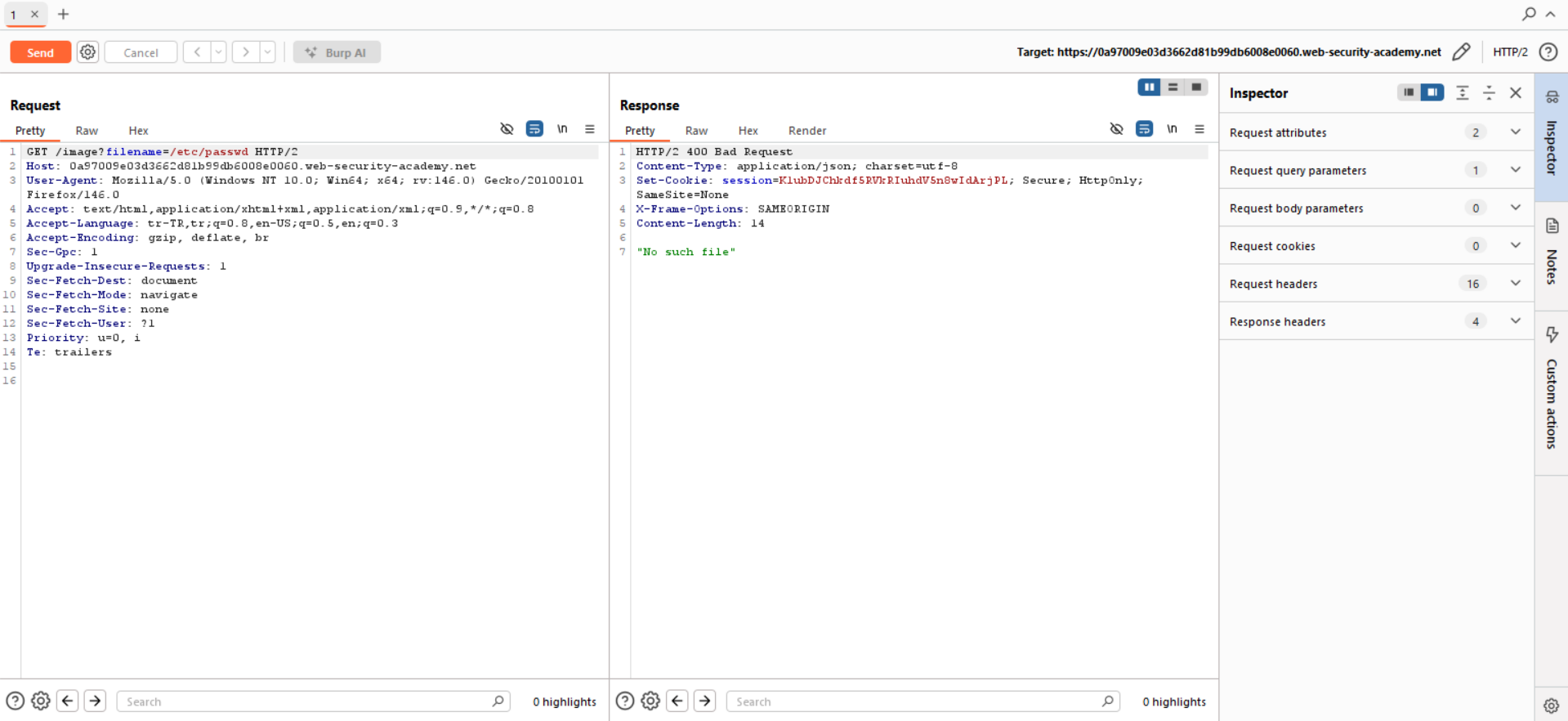This screenshot has height=721, width=1568.
Task: Click the HTTP/2 protocol toggle
Action: click(1510, 51)
